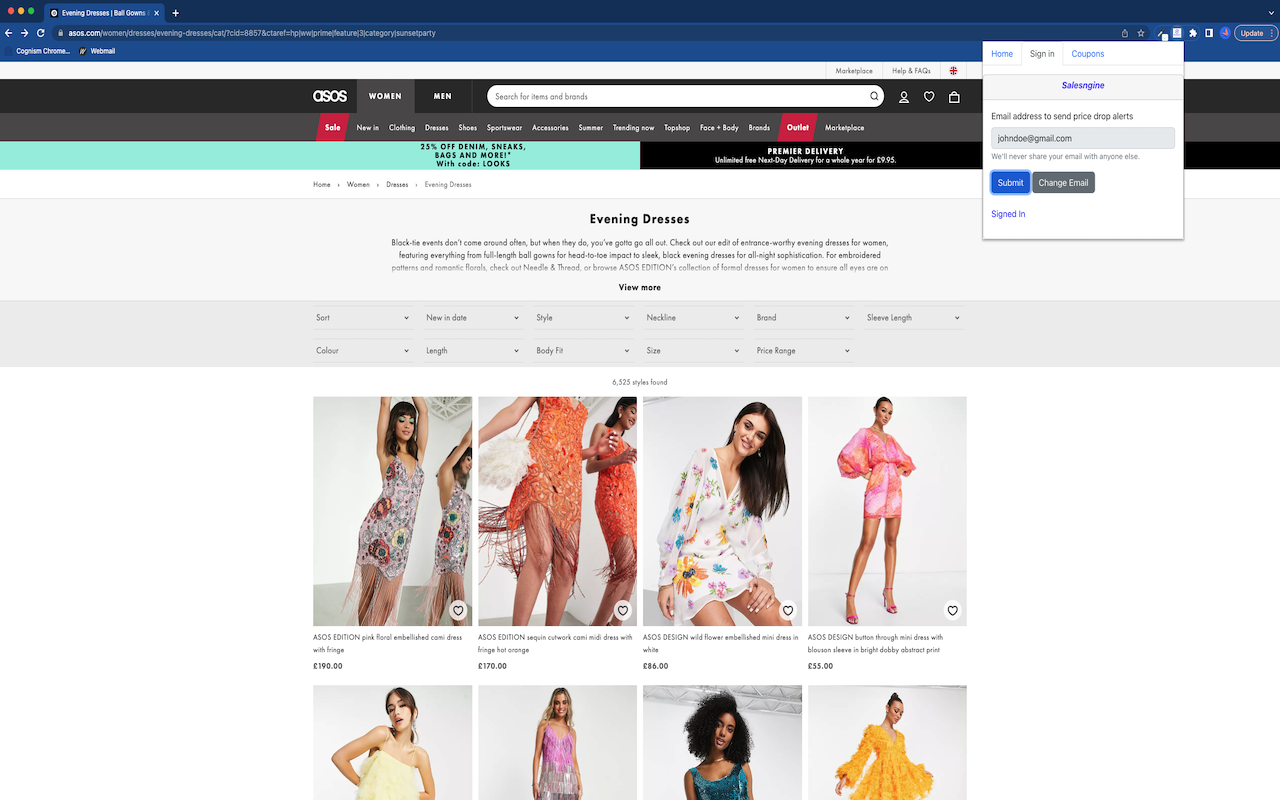Open Saved Items via the heart icon

pos(929,96)
